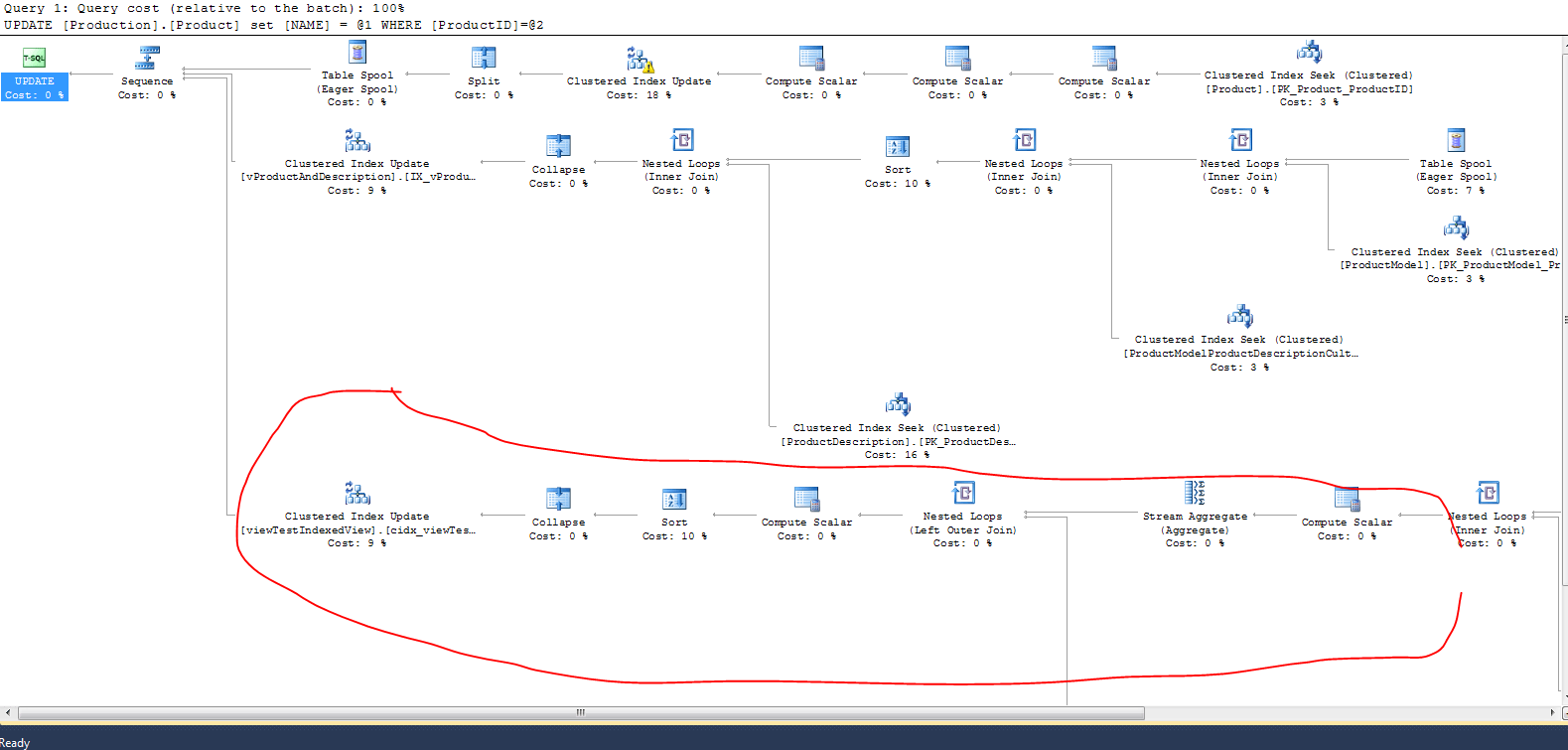The width and height of the screenshot is (1568, 750).
Task: Click the Split operator icon
Action: pyautogui.click(x=484, y=59)
